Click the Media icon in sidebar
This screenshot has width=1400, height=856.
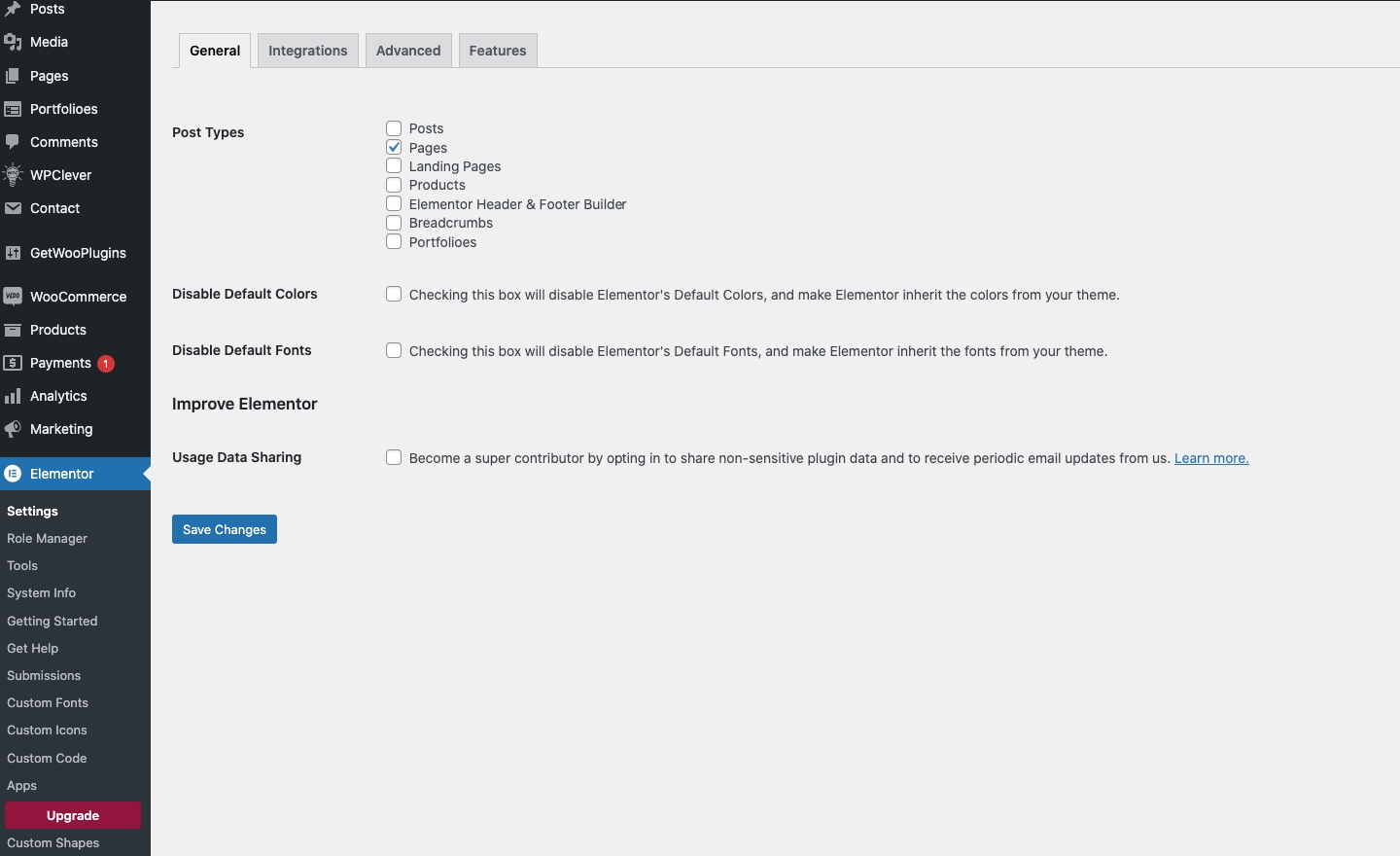pyautogui.click(x=13, y=42)
